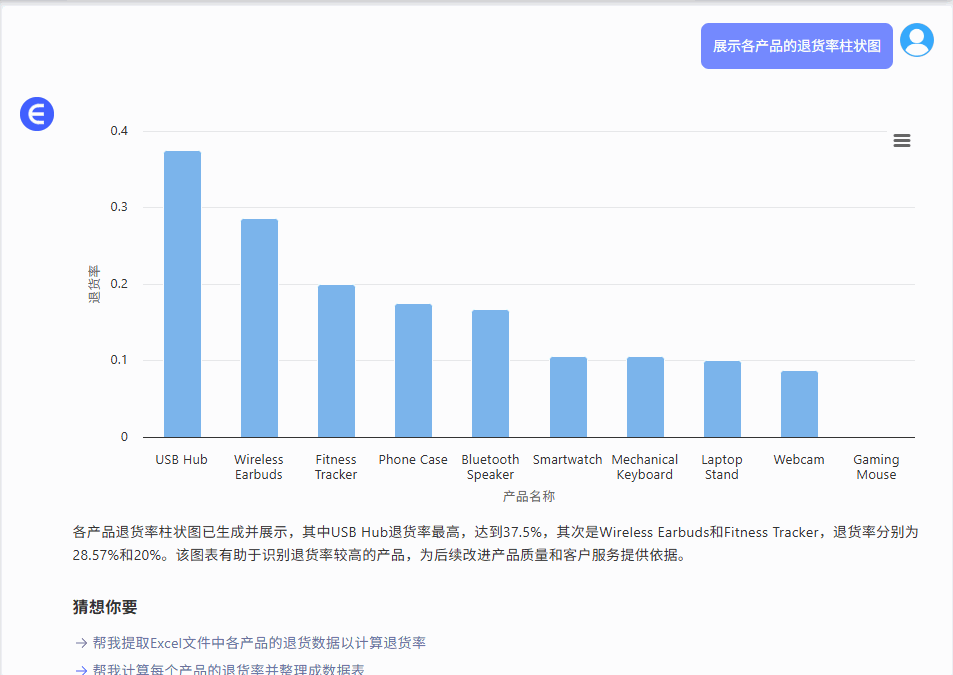Open the chart hamburger menu icon
Viewport: 953px width, 675px height.
click(901, 140)
